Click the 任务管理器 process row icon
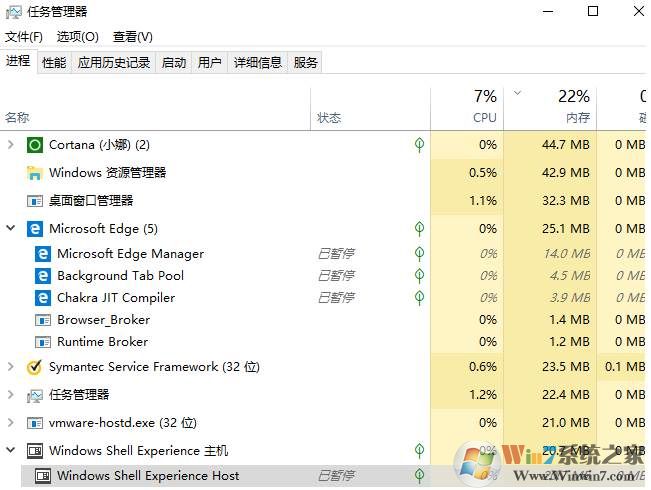 pos(35,395)
